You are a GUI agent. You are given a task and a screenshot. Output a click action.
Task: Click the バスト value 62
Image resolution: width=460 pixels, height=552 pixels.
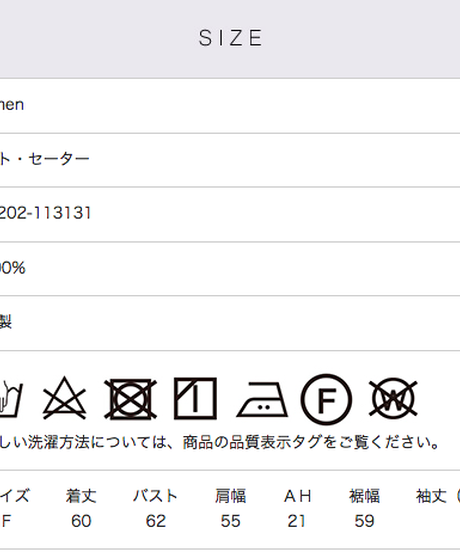[156, 521]
